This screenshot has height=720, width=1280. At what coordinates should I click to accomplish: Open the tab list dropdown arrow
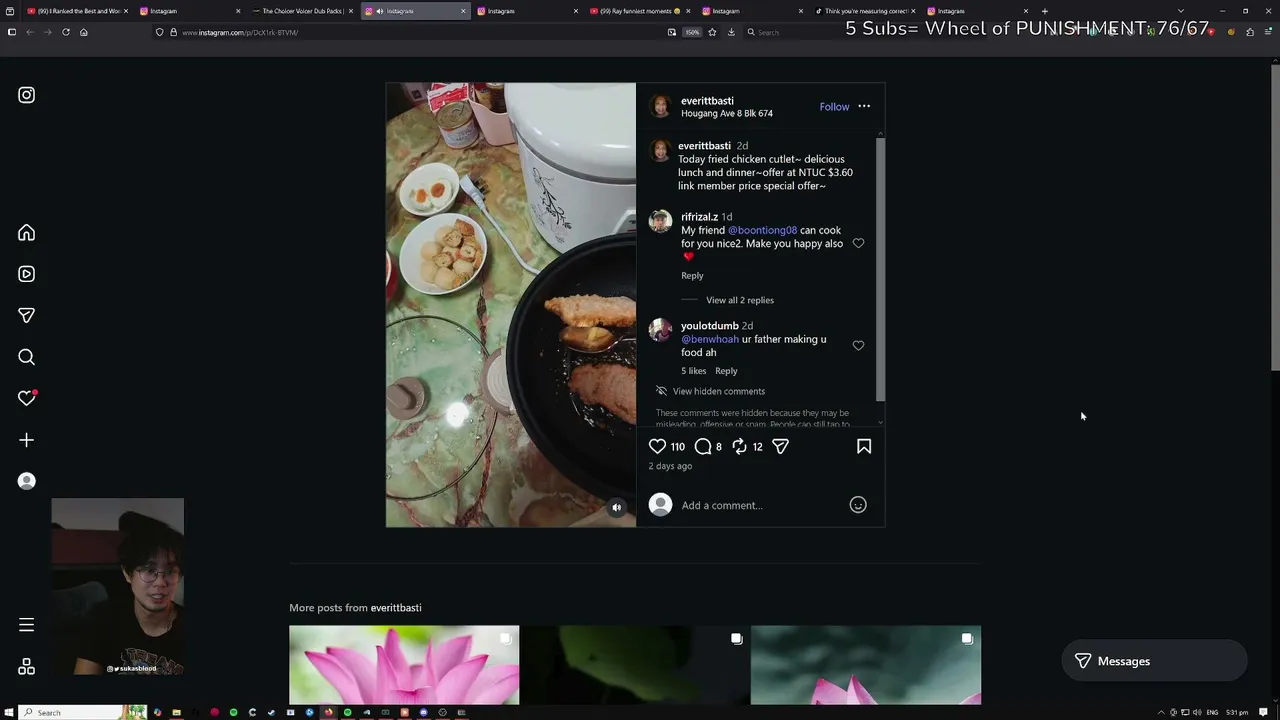pyautogui.click(x=1181, y=11)
